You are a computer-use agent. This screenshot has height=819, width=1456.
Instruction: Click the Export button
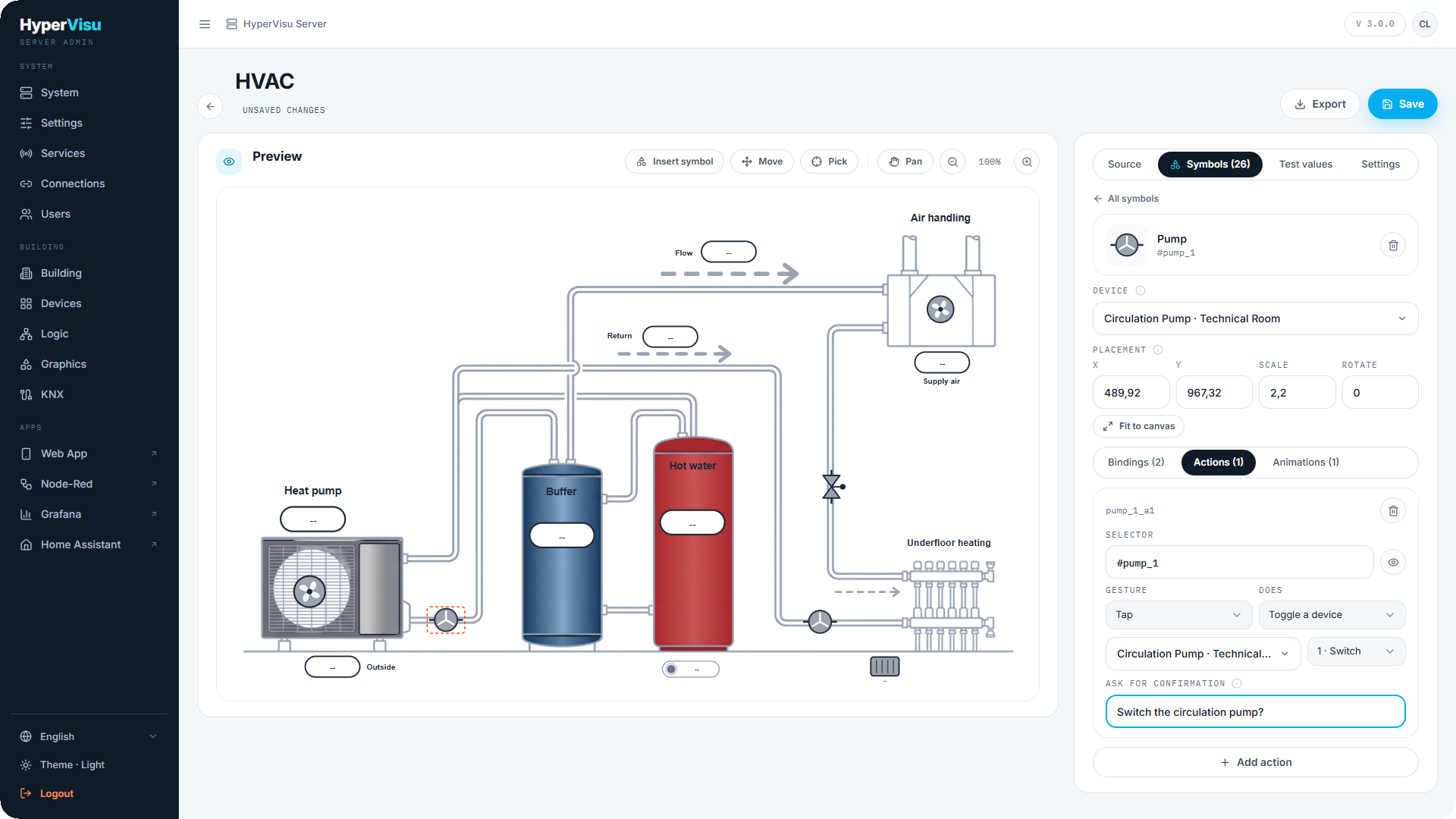click(1319, 104)
